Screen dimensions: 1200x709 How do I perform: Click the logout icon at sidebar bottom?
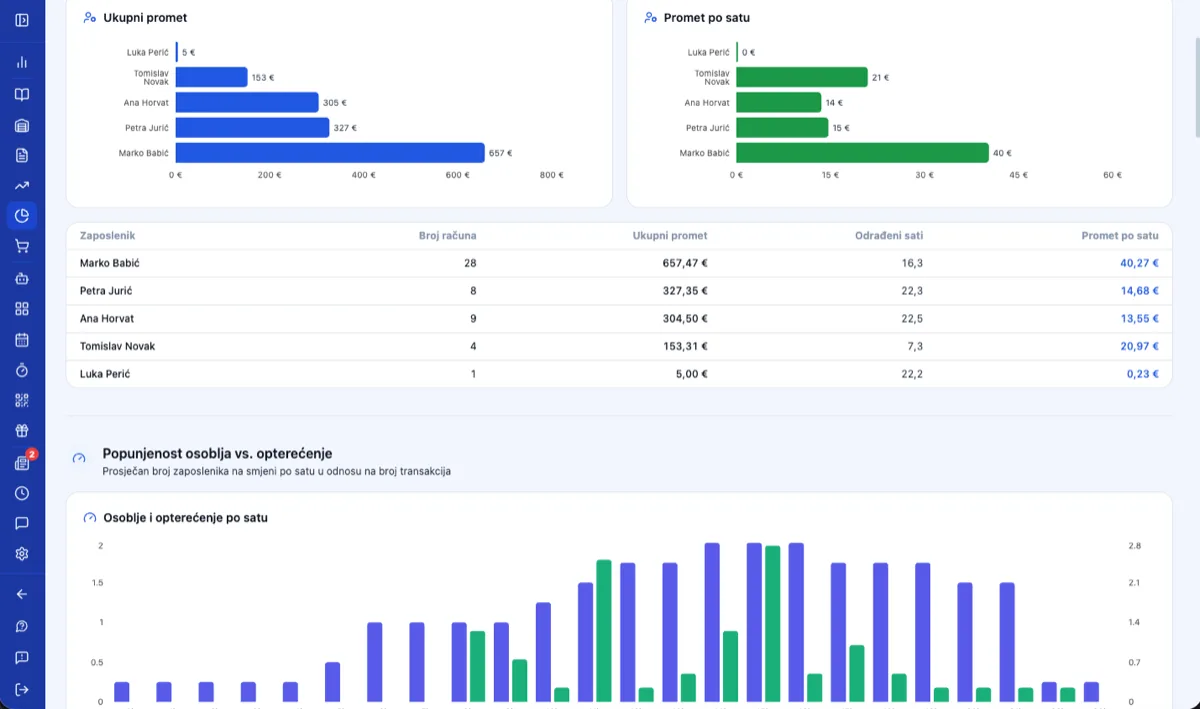coord(22,689)
